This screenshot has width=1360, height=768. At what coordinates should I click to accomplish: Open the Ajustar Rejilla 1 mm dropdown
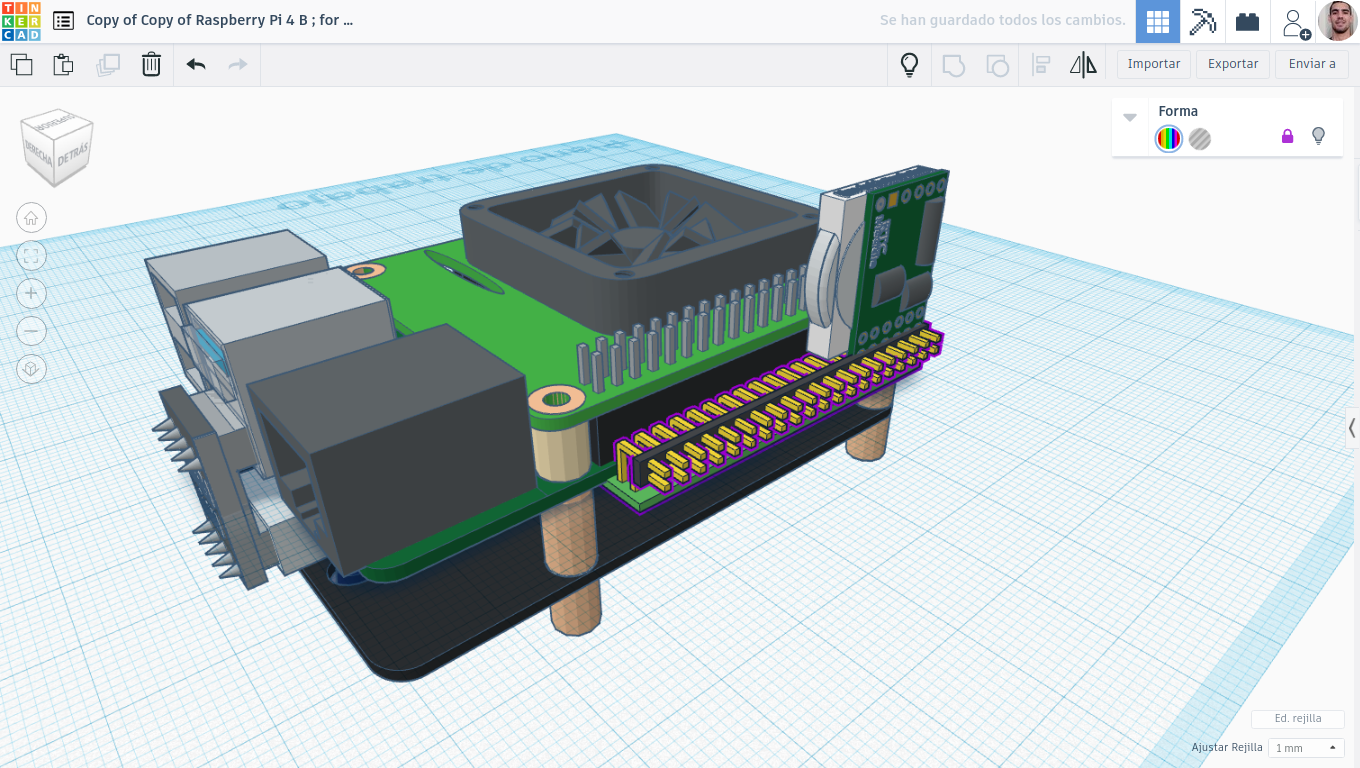pyautogui.click(x=1306, y=748)
